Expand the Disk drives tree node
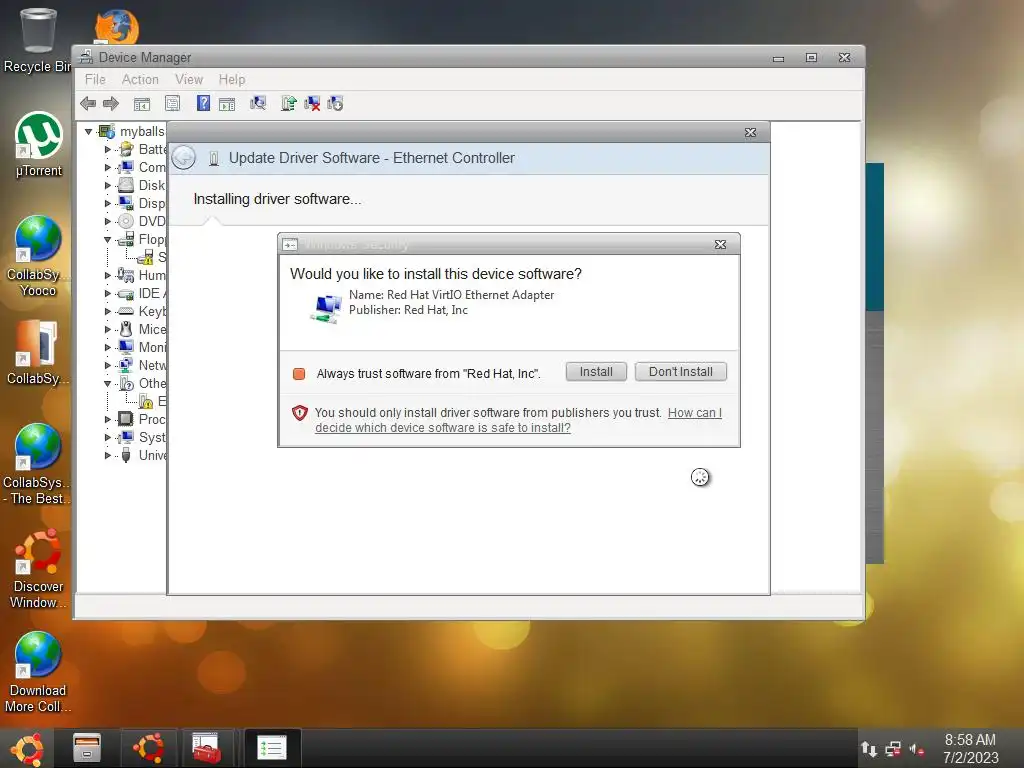Screen dimensions: 1024x768 click(108, 185)
